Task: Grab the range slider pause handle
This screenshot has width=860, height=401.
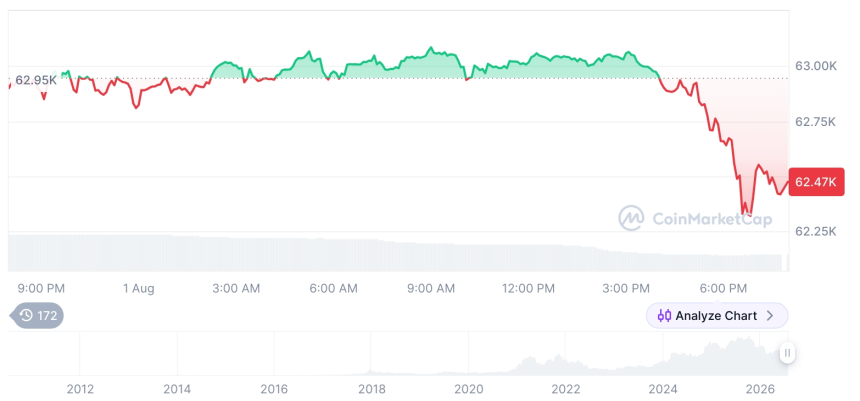Action: 787,353
